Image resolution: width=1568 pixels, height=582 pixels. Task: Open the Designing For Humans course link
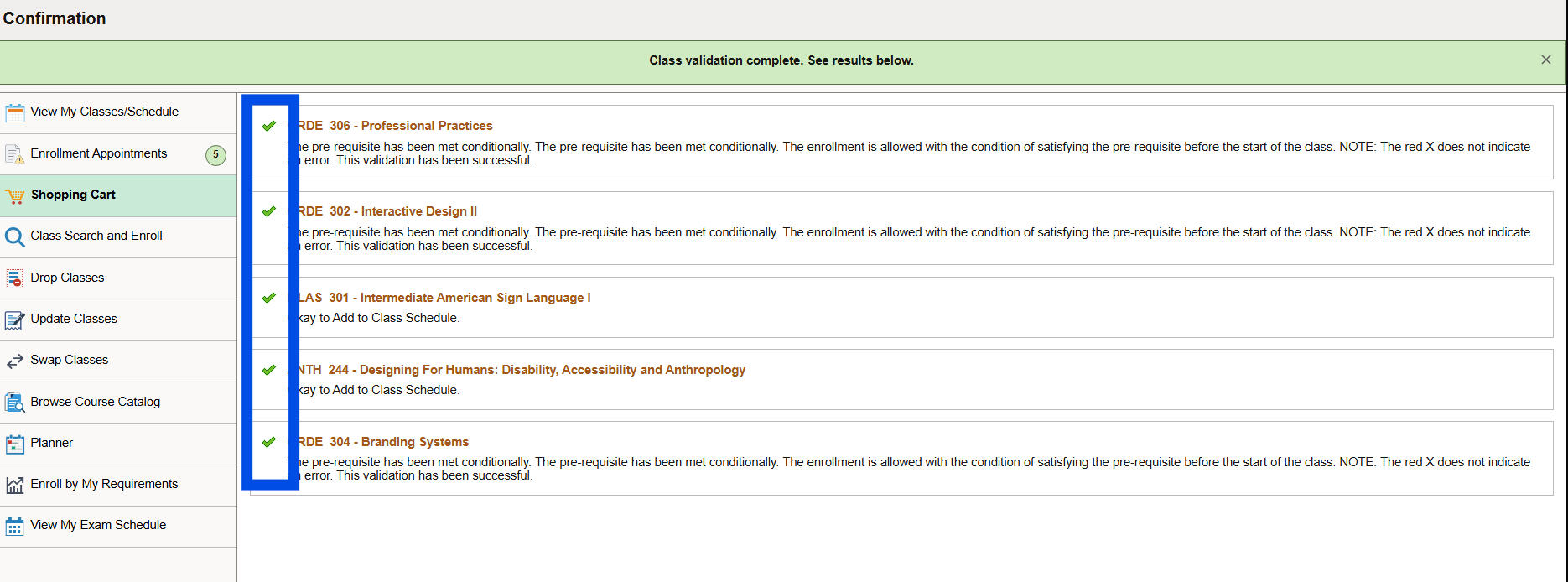pyautogui.click(x=552, y=370)
